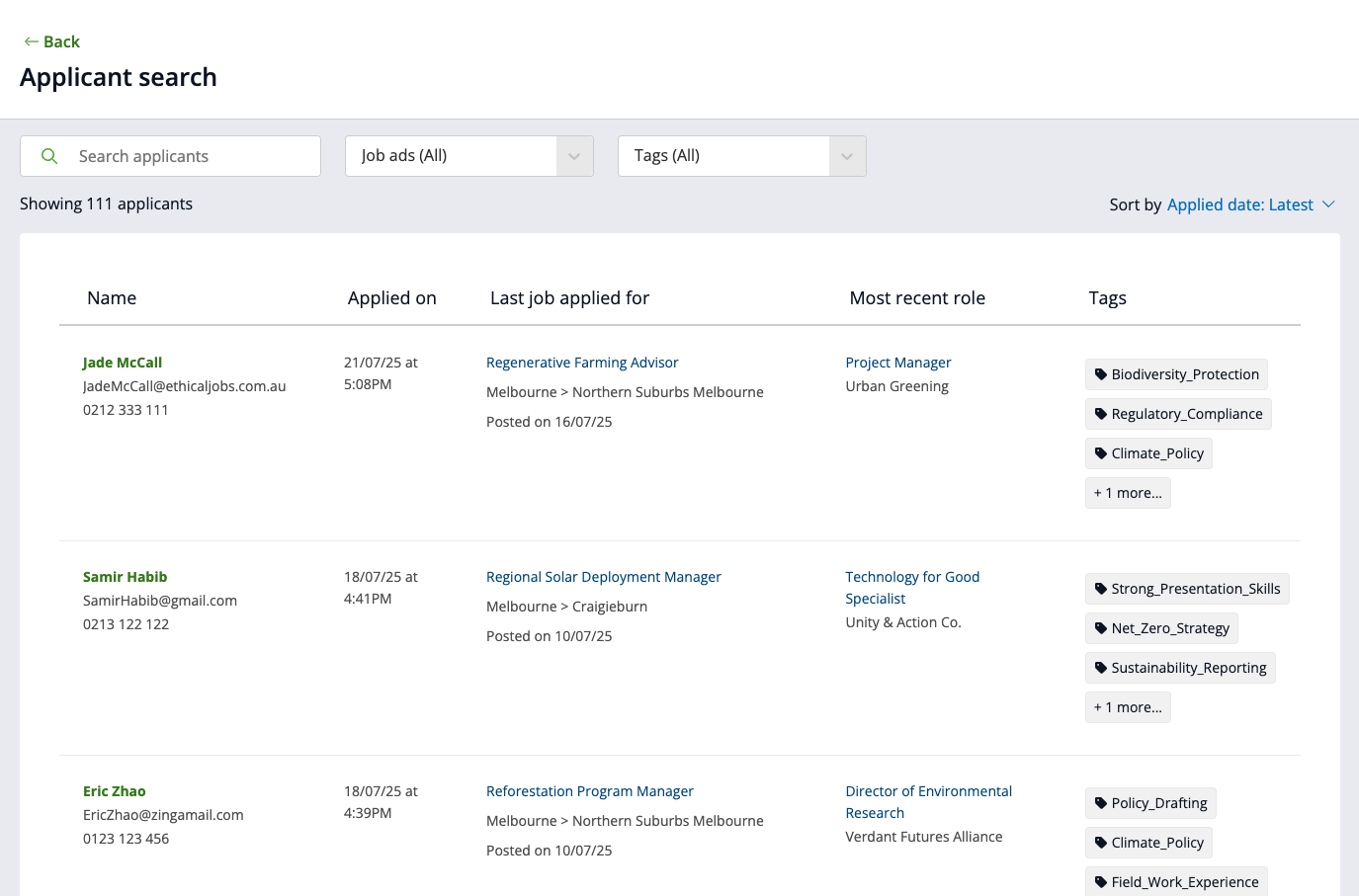
Task: Open Jade McCall's applicant profile
Action: (123, 363)
